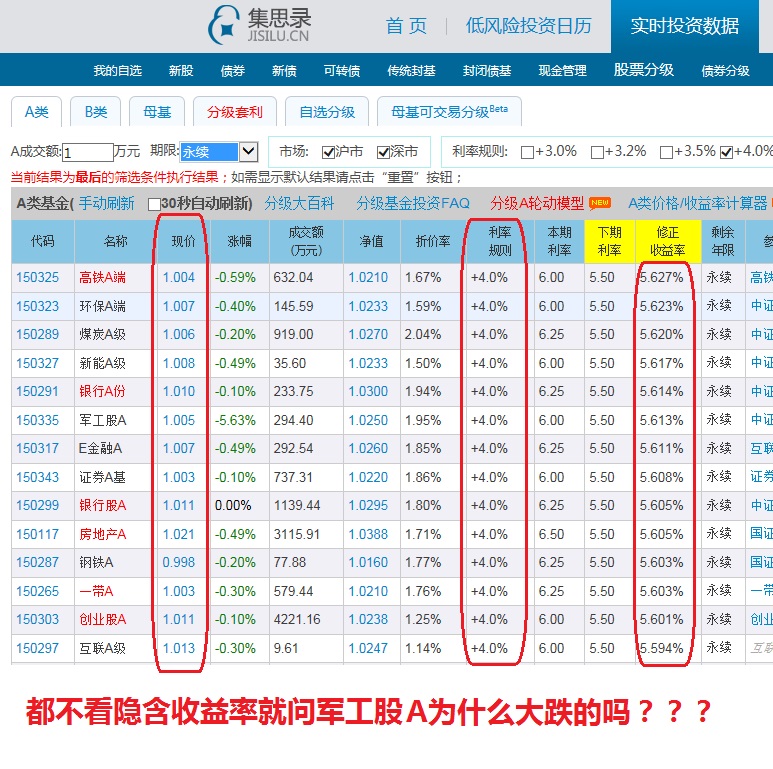
Task: Open 封闭债基 in the blue menu
Action: [487, 70]
